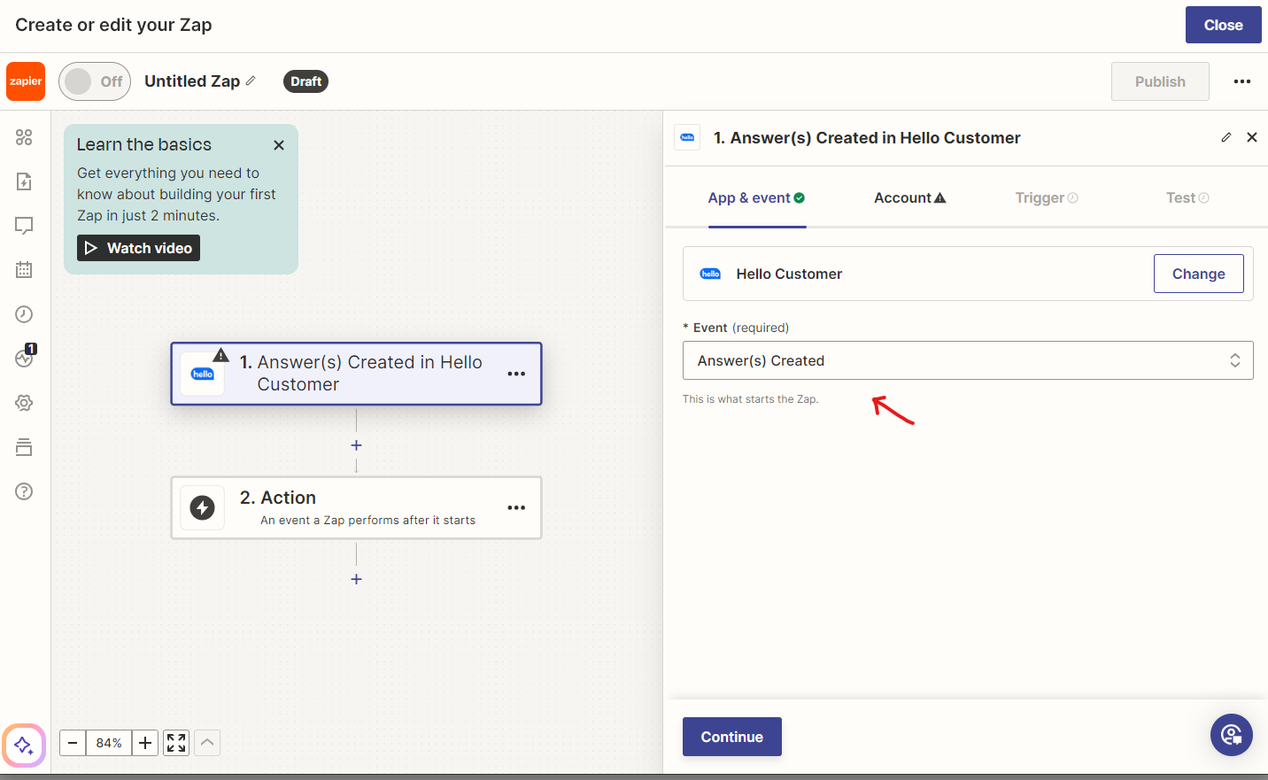Open the three-dot menu on trigger step
The height and width of the screenshot is (780, 1268).
pos(516,374)
